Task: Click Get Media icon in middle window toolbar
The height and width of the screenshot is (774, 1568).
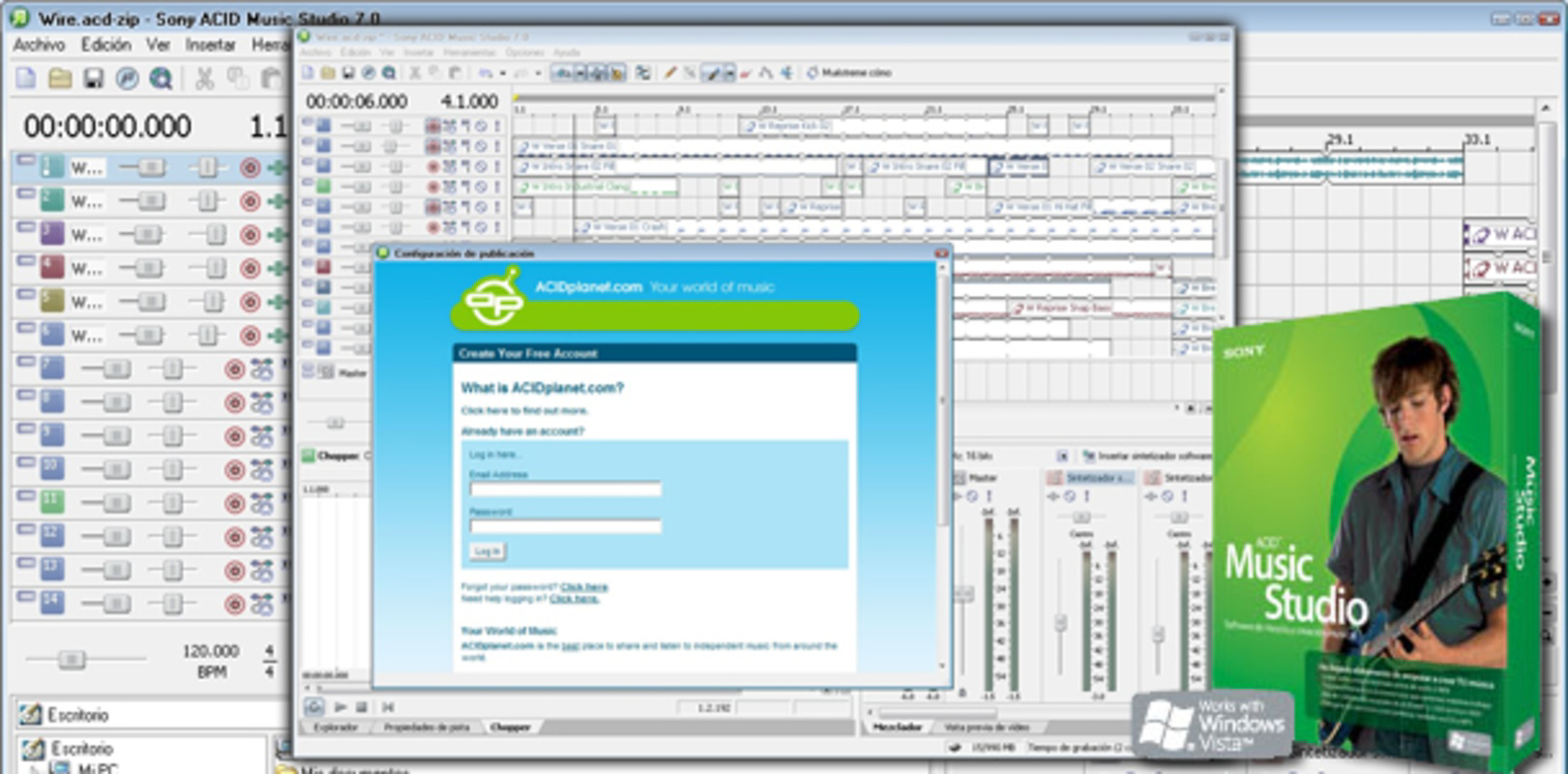Action: [388, 73]
